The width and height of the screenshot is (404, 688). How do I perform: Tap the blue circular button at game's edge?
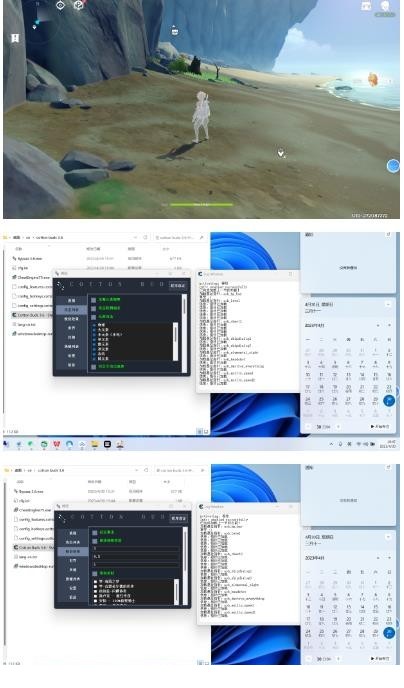tap(393, 166)
